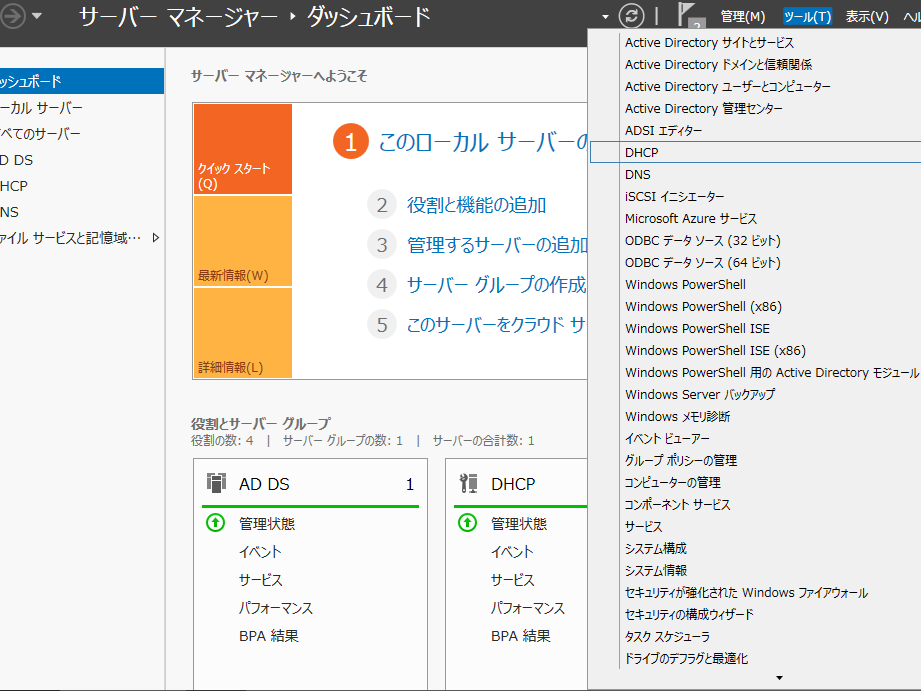The image size is (921, 691).
Task: Click the クイック スタート(Q) tile
Action: (x=243, y=149)
